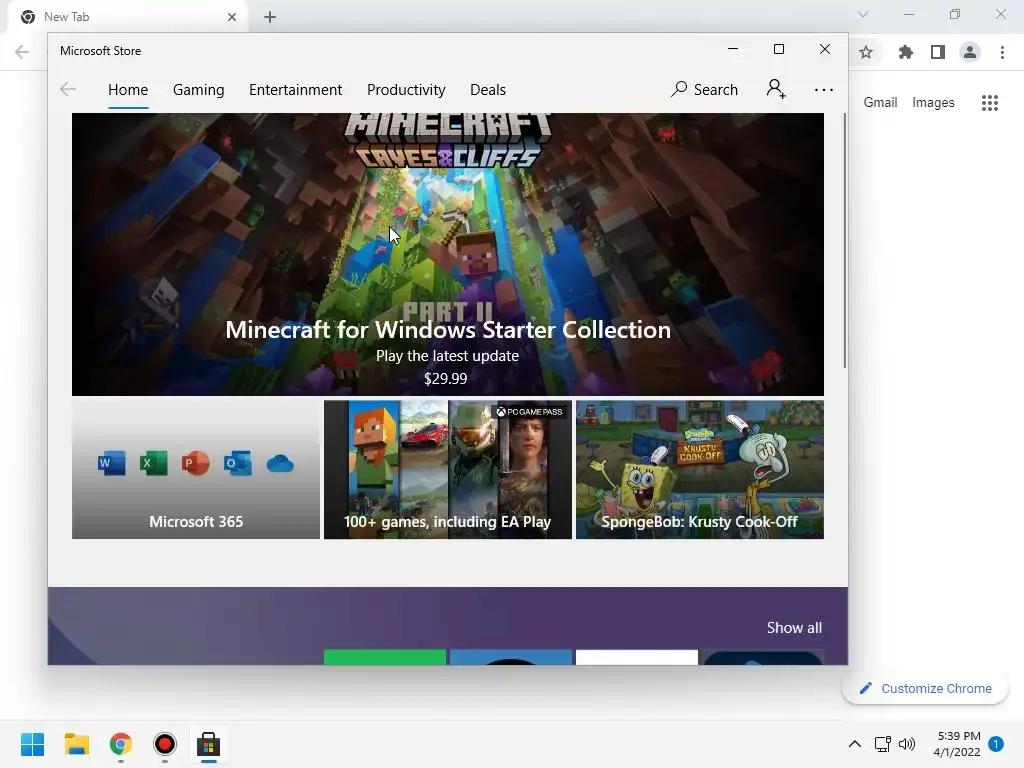This screenshot has height=768, width=1024.
Task: Open Chrome tab search chevron
Action: pos(863,14)
